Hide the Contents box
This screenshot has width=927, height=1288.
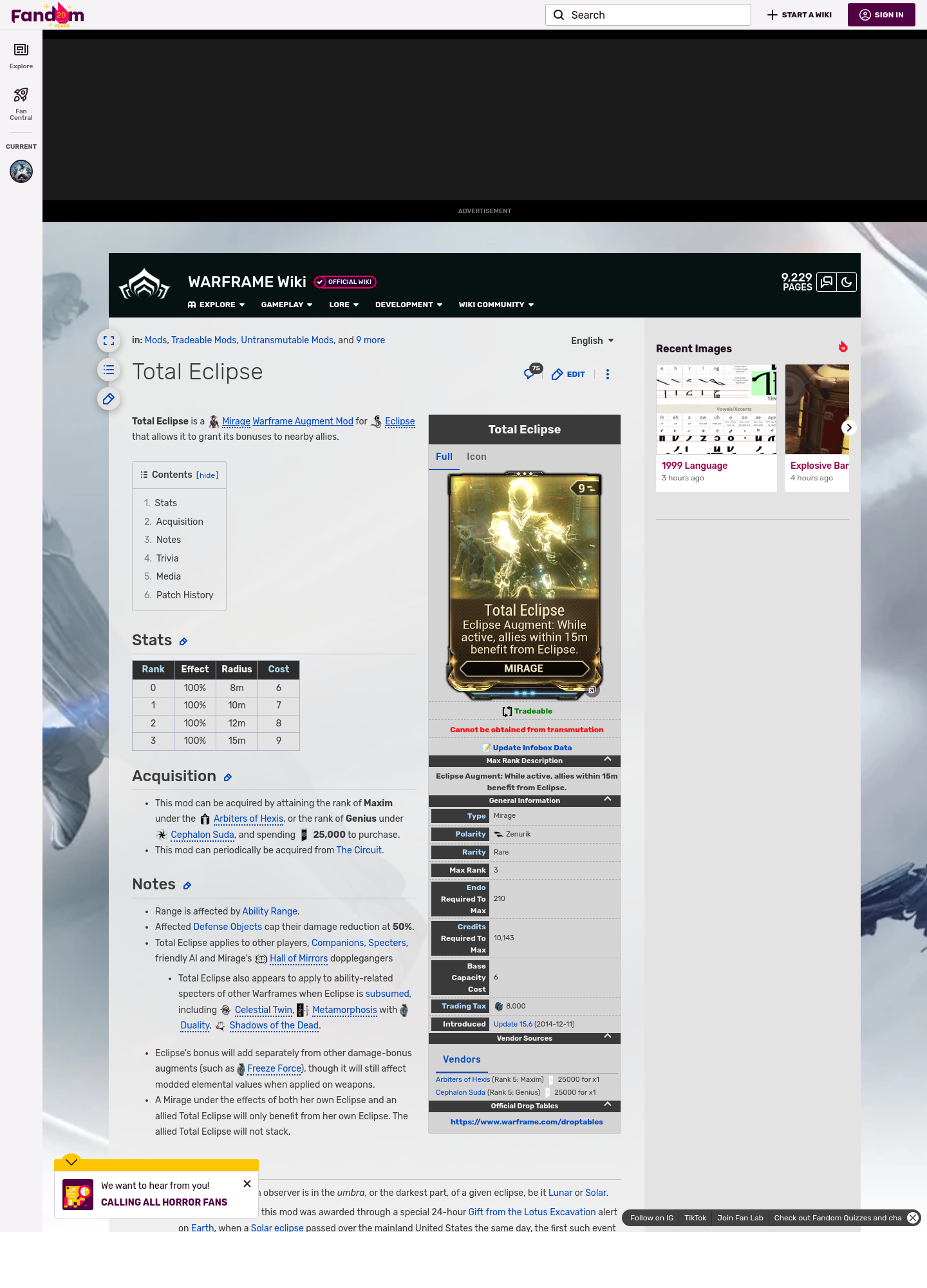point(207,475)
